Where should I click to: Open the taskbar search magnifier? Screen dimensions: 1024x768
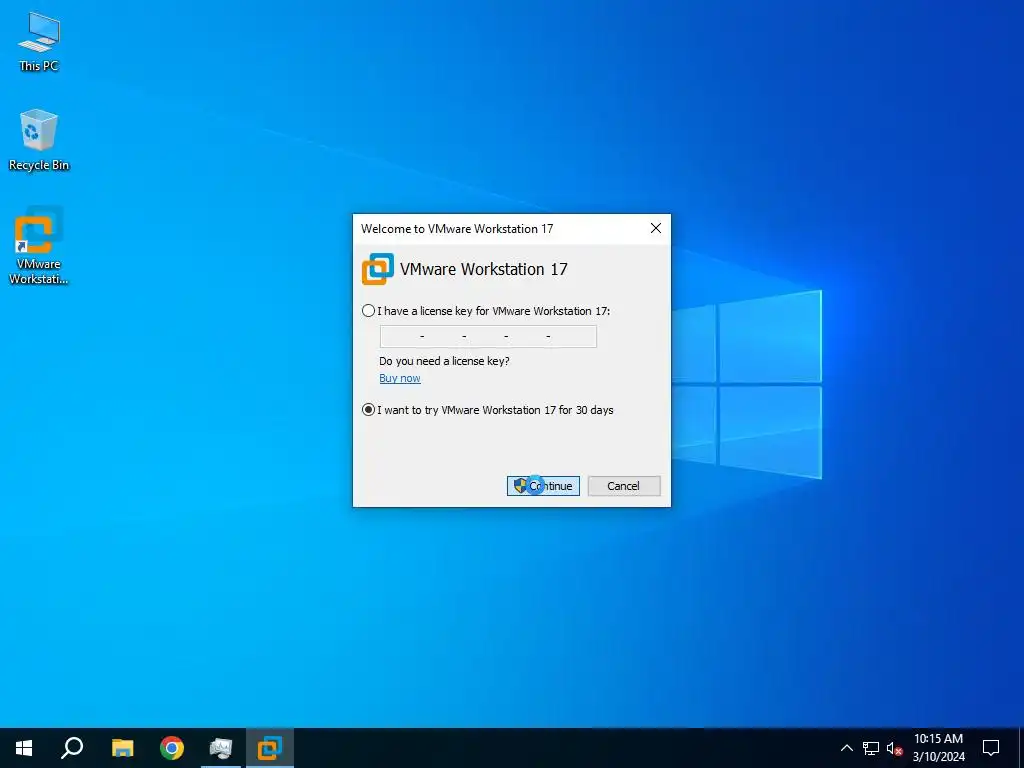tap(72, 748)
